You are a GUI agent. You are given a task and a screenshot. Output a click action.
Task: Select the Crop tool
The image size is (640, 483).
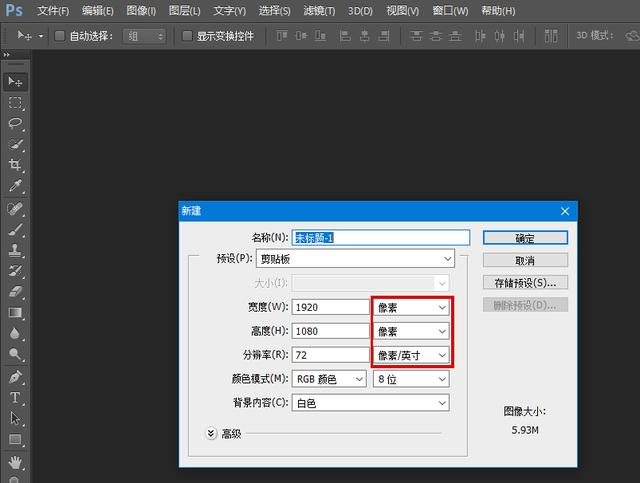coord(15,165)
